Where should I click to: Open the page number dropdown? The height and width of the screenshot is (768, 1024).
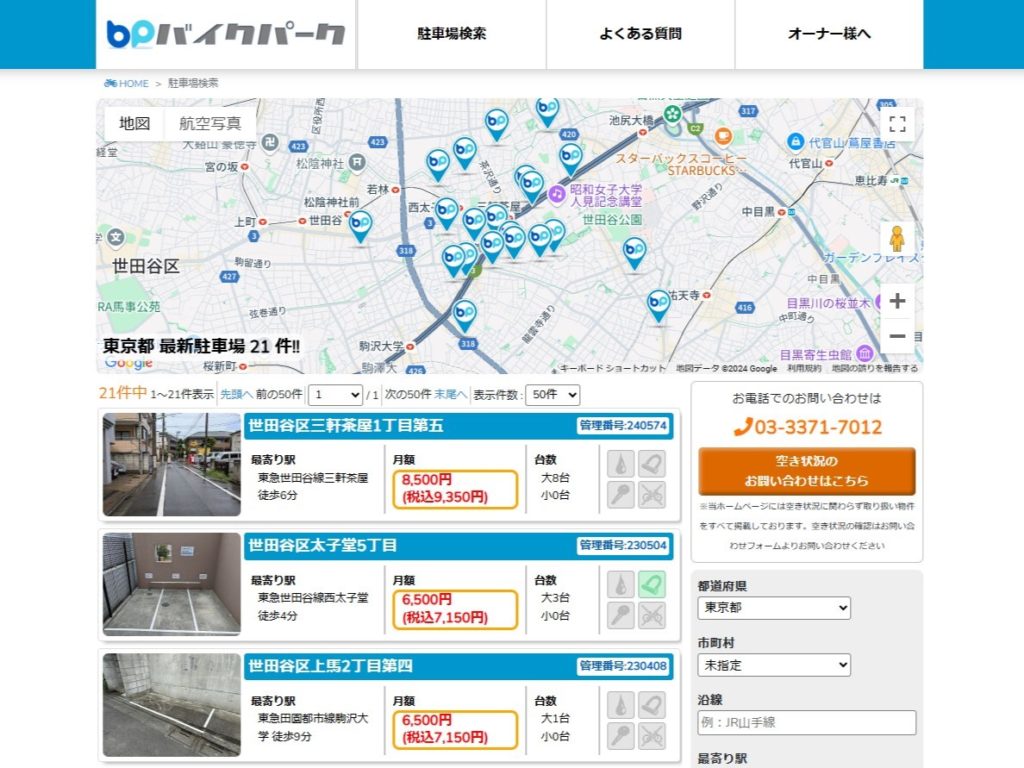pos(335,395)
